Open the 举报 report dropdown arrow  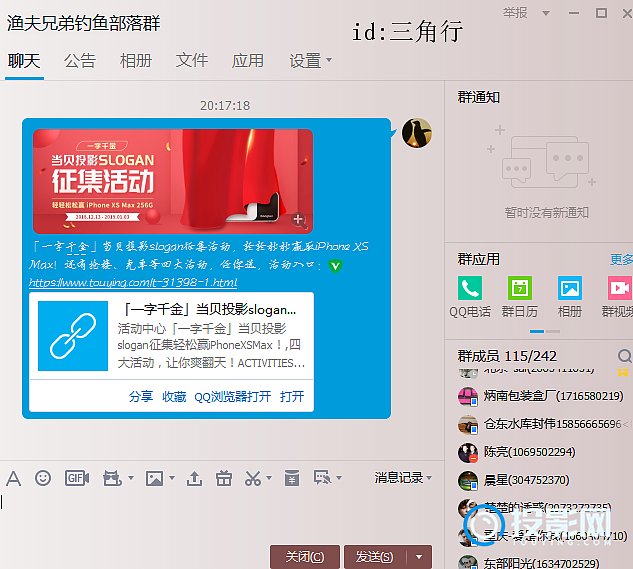(546, 13)
